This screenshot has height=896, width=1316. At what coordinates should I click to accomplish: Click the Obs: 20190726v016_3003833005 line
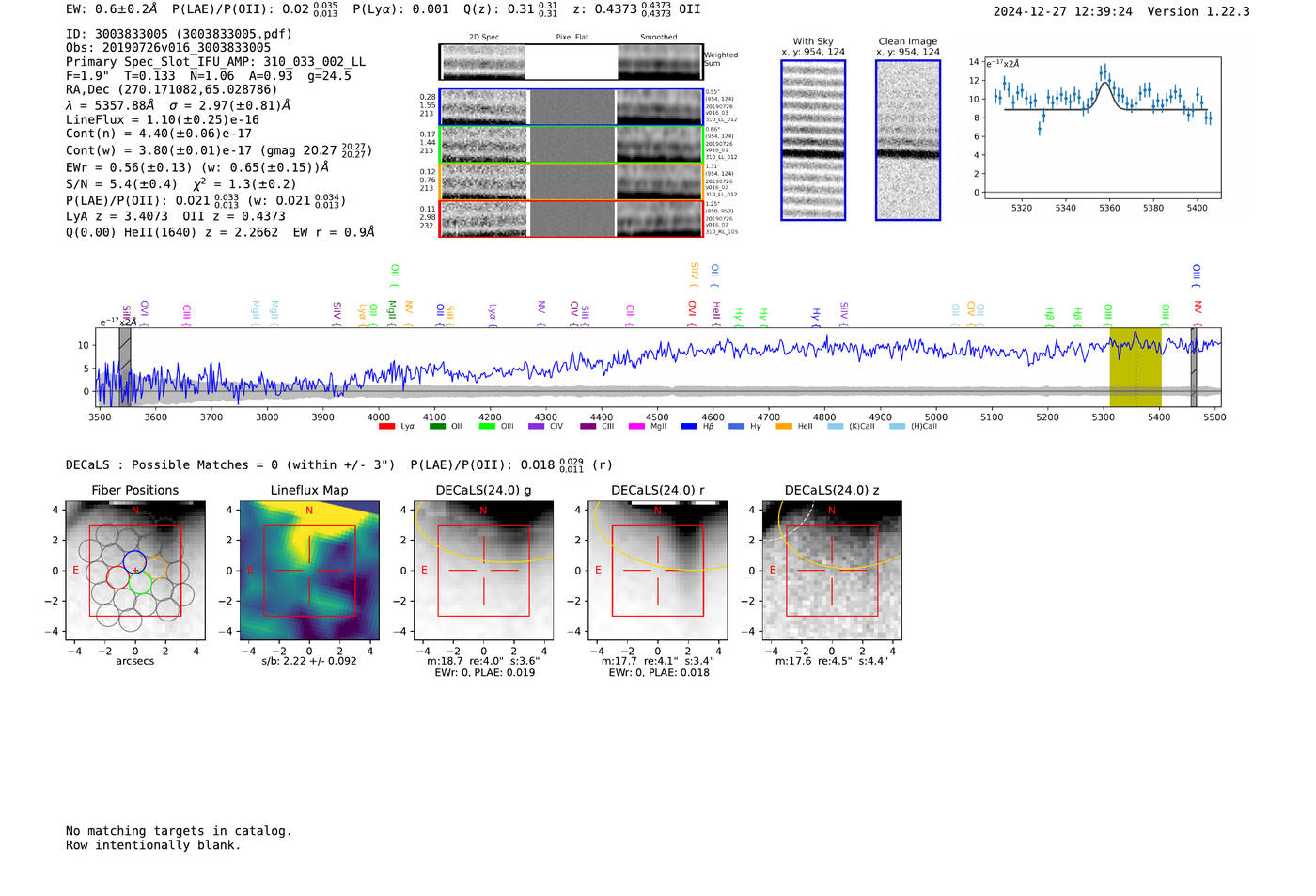coord(168,48)
